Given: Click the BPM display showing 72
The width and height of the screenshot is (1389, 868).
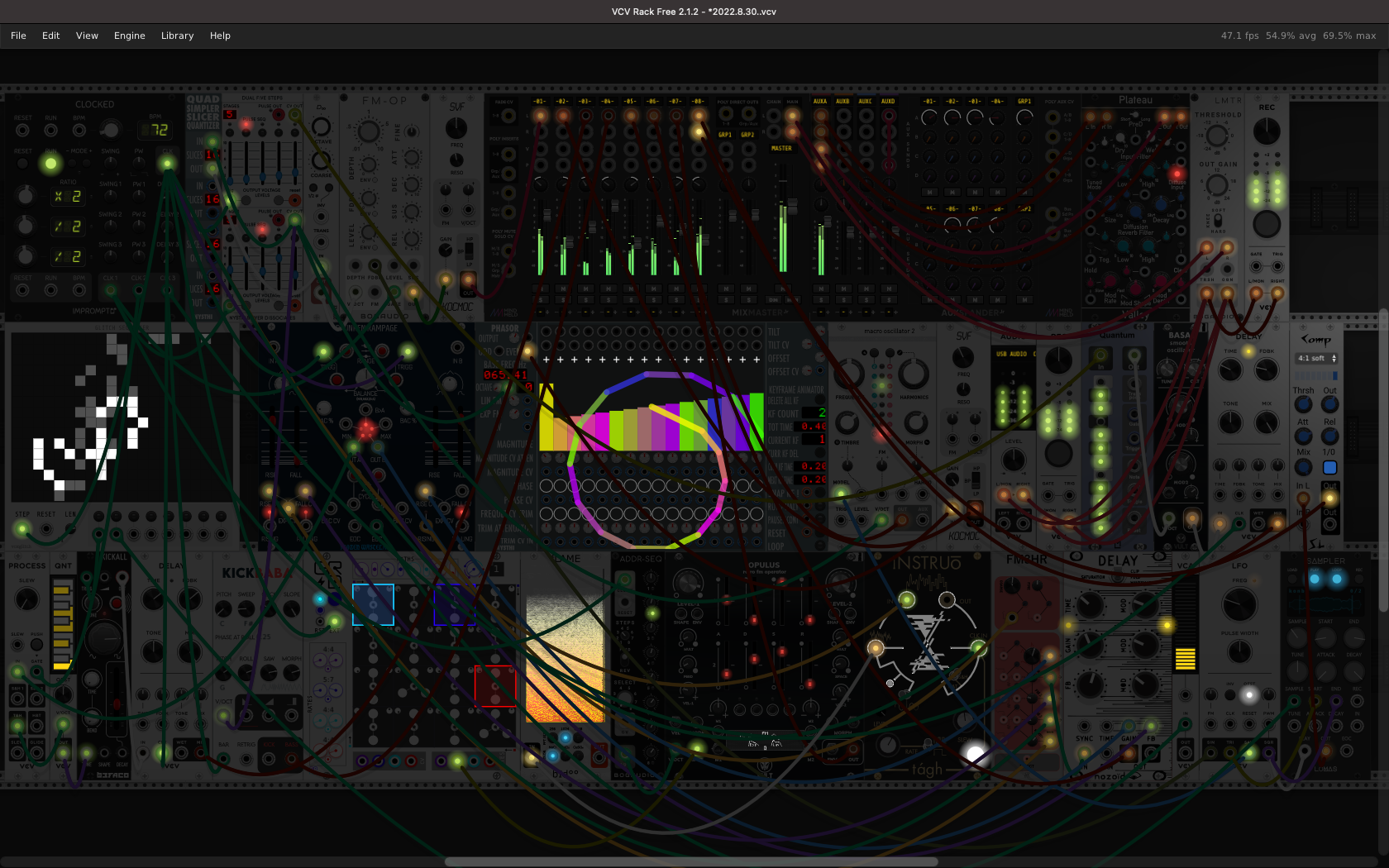Looking at the screenshot, I should [155, 130].
